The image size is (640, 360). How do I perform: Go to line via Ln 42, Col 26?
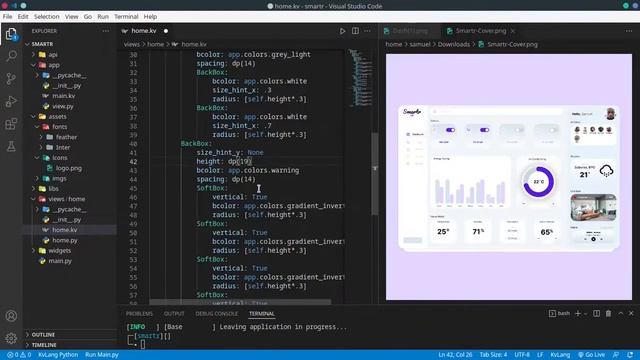(x=455, y=355)
